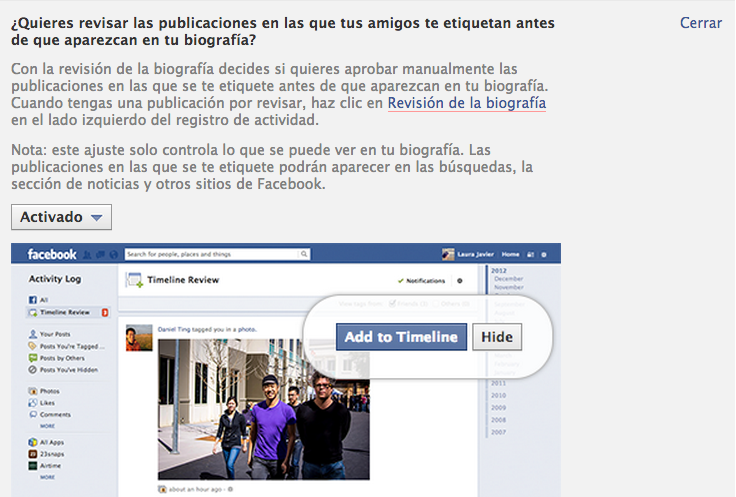
Task: Click the gear icon beside Notifications
Action: pyautogui.click(x=459, y=281)
